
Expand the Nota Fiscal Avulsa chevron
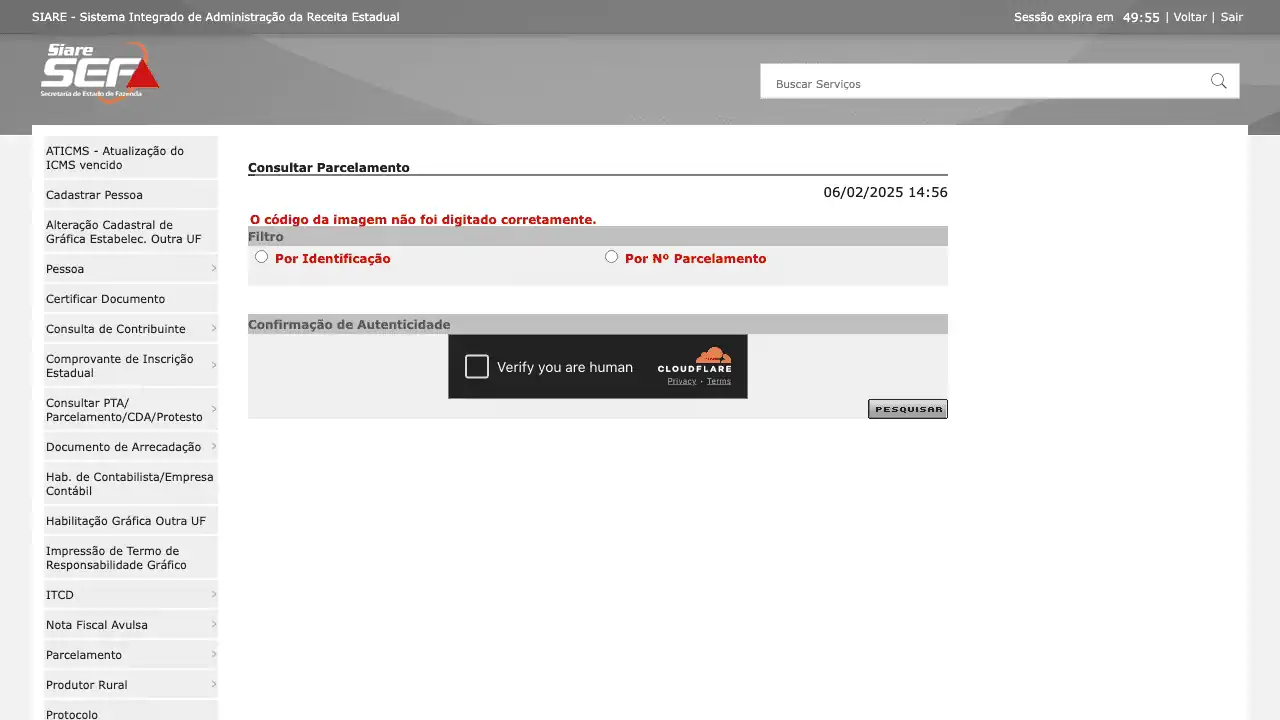pyautogui.click(x=213, y=625)
